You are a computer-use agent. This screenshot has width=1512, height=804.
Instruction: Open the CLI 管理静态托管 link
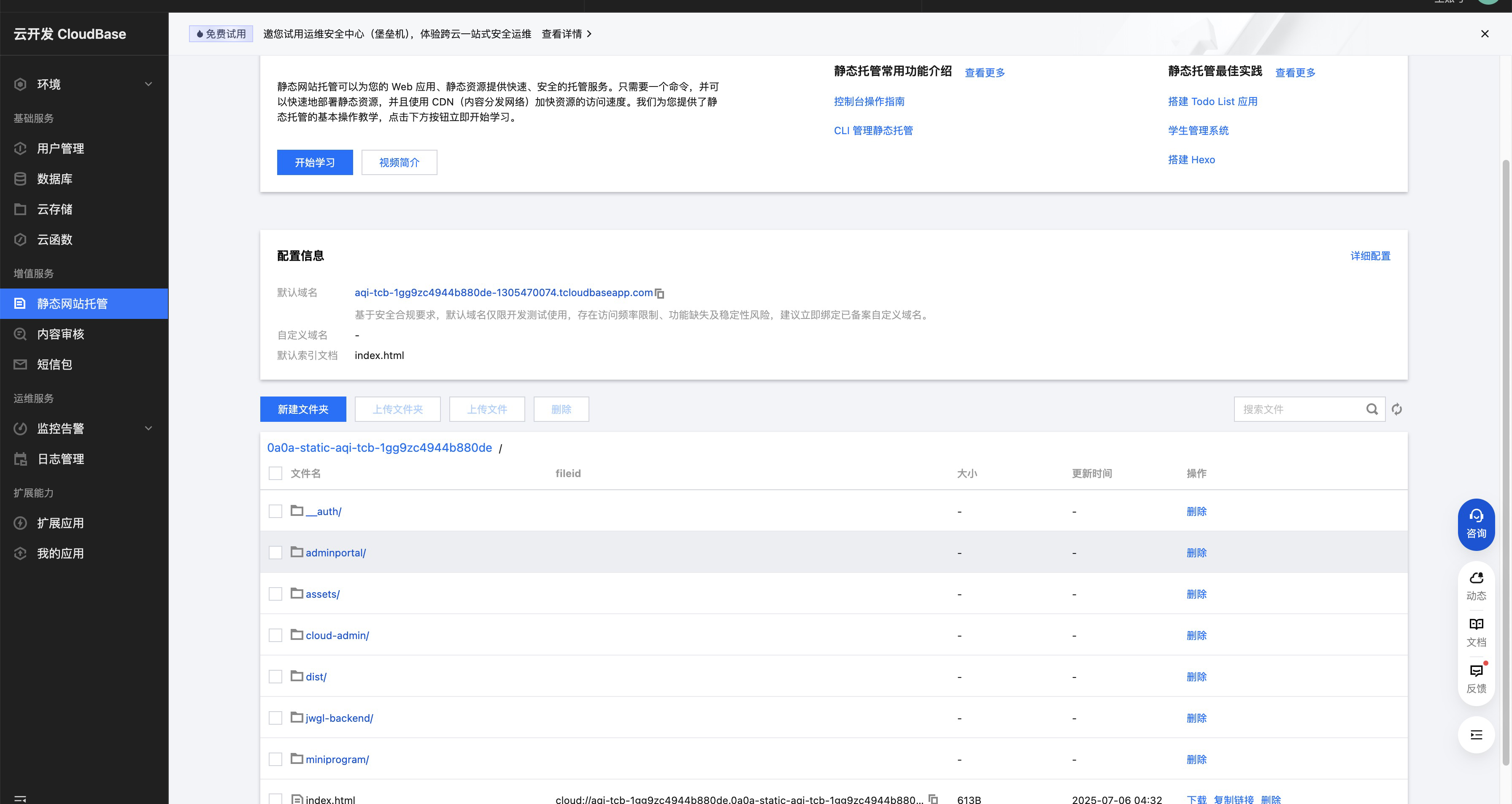tap(873, 130)
